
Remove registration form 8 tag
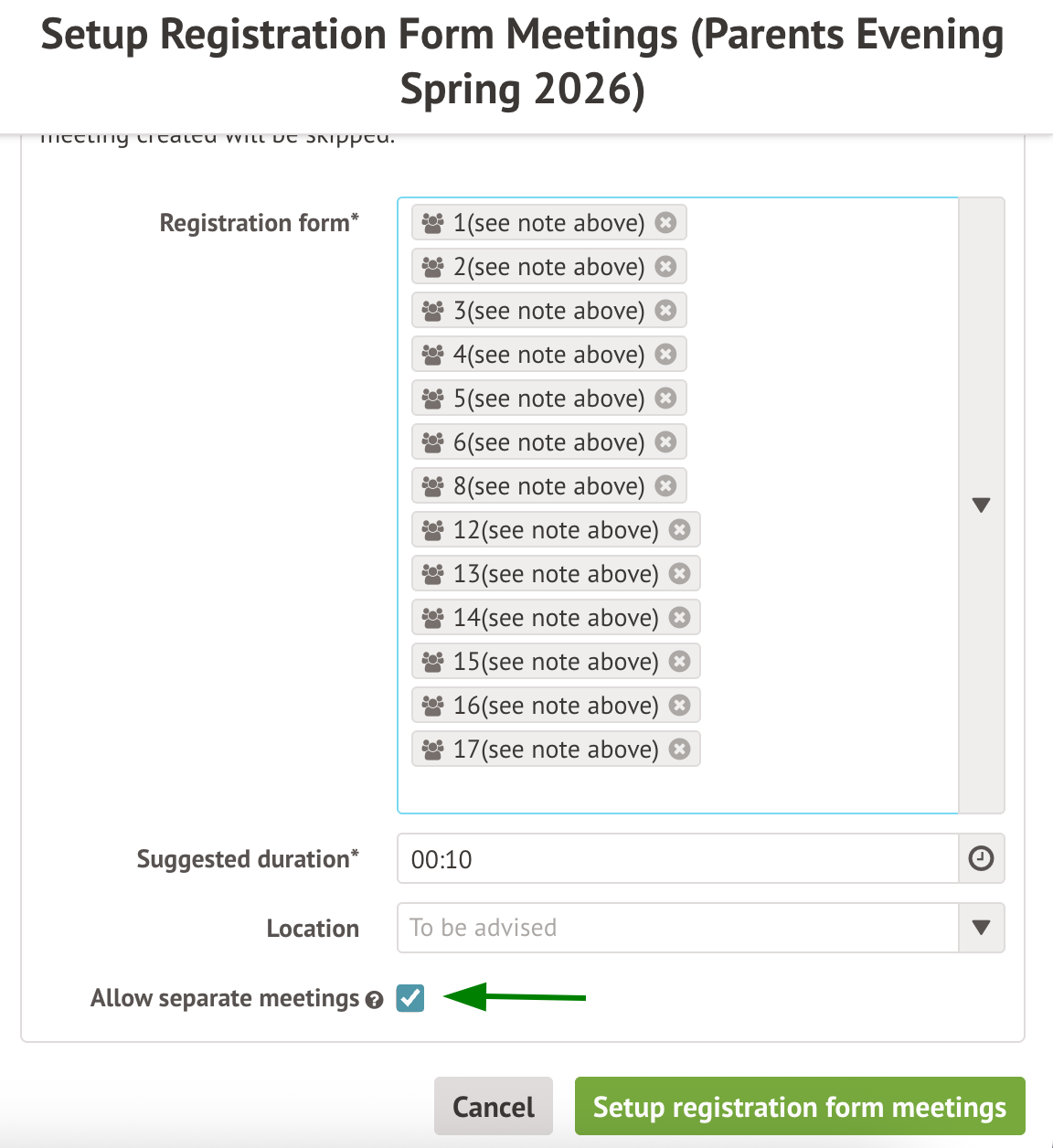tap(666, 485)
